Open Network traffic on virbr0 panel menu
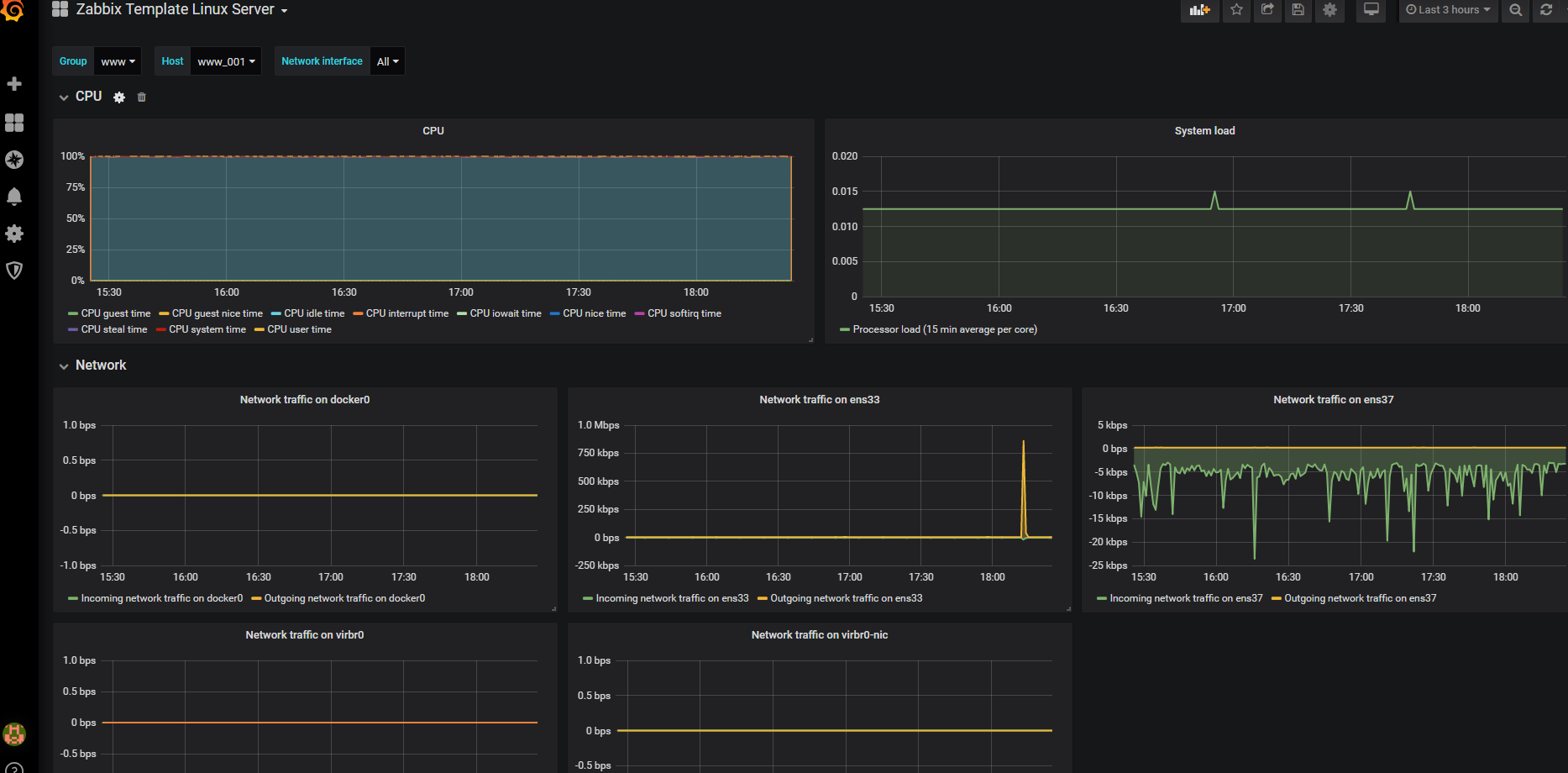The height and width of the screenshot is (773, 1568). 305,635
